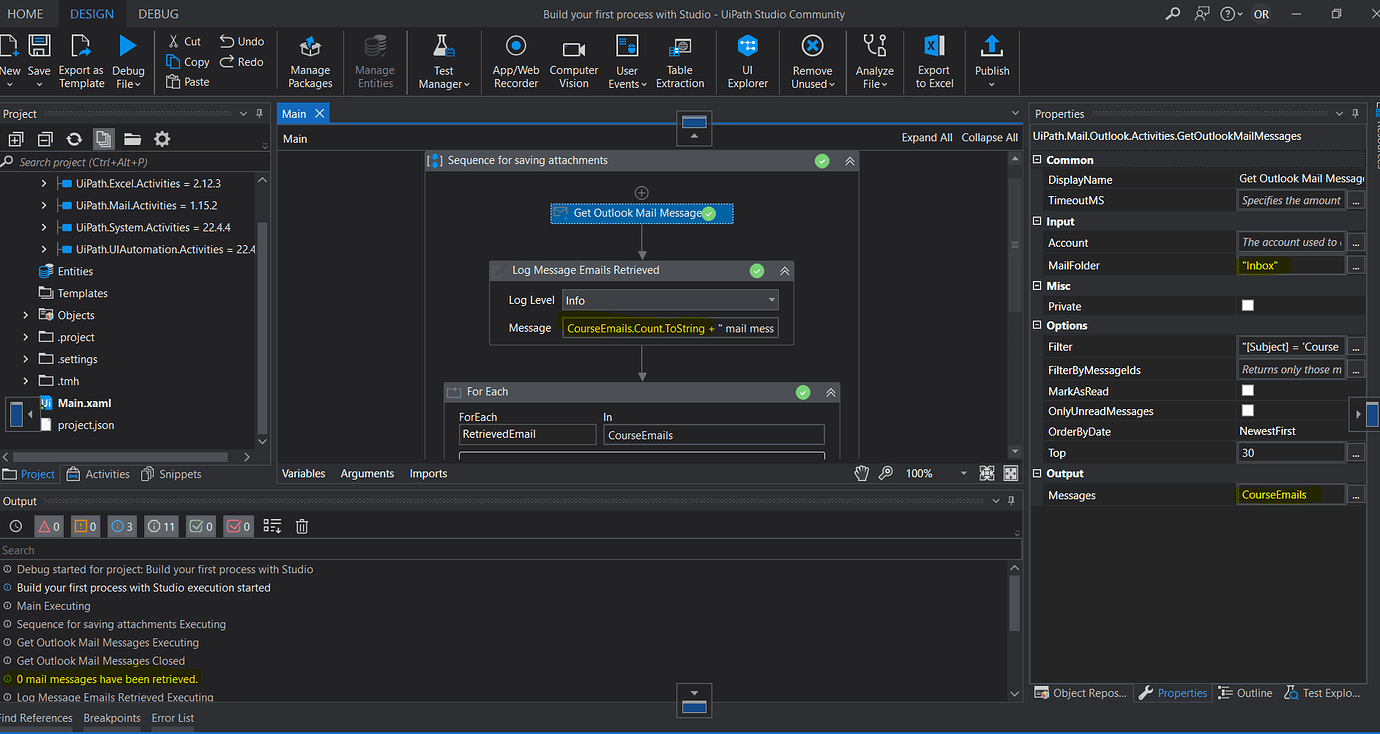Click the Table Extraction icon
Image resolution: width=1380 pixels, height=734 pixels.
coord(680,61)
